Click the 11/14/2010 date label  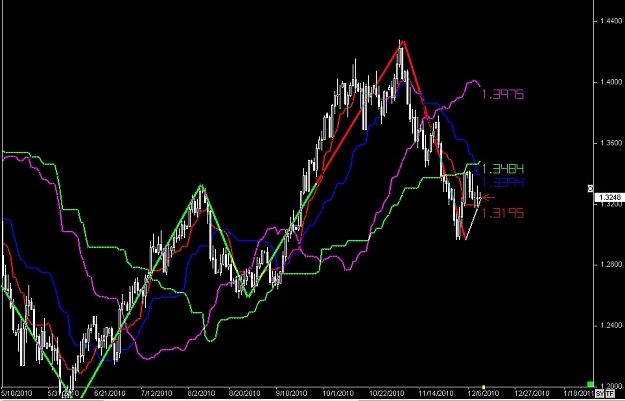coord(436,393)
